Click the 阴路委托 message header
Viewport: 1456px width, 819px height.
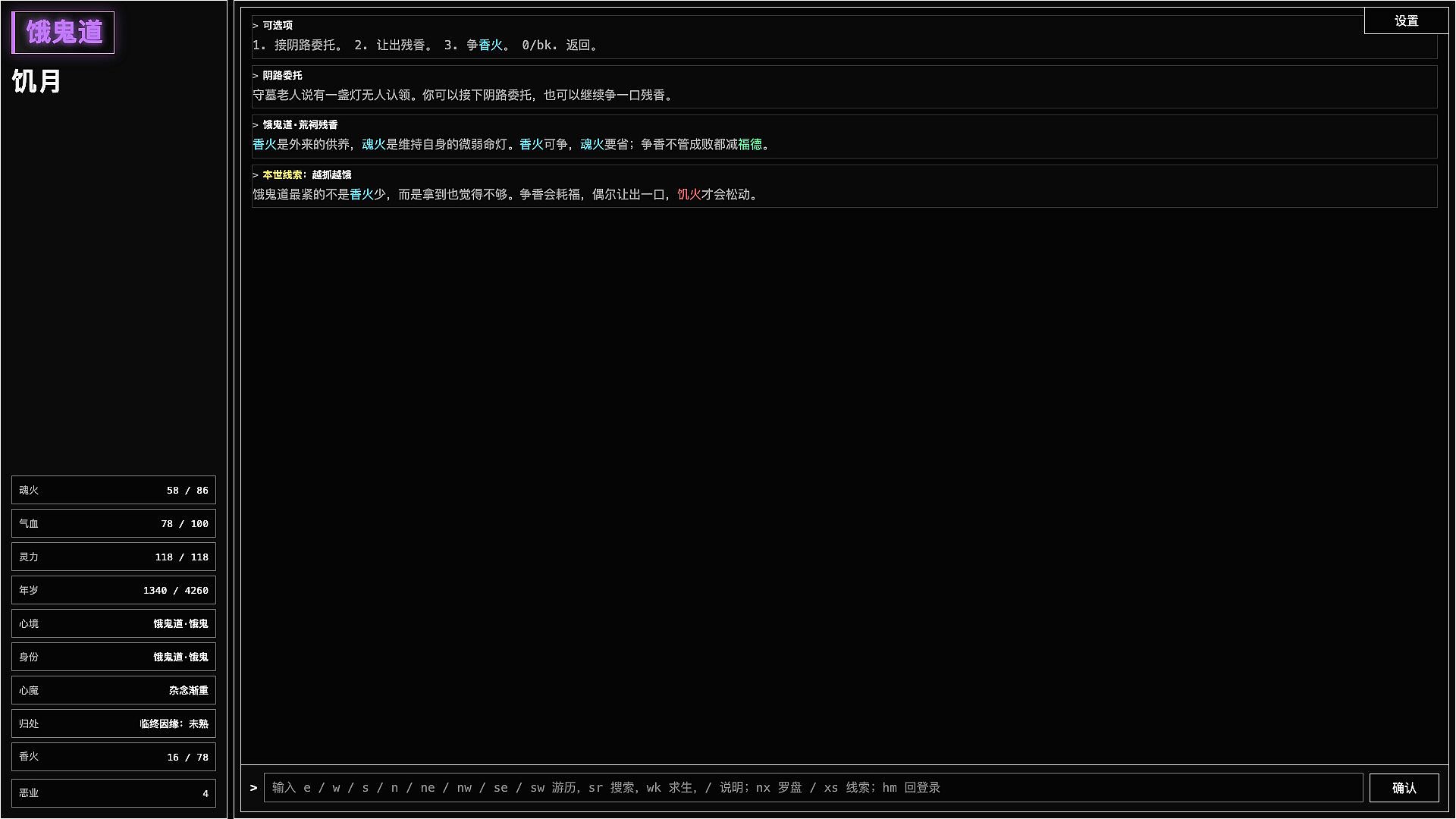tap(282, 75)
